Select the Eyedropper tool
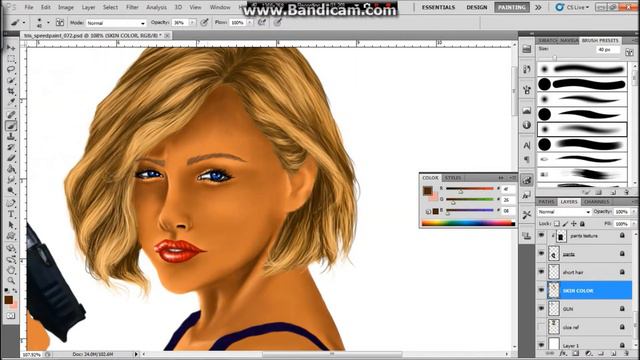Image resolution: width=640 pixels, height=360 pixels. (x=11, y=102)
